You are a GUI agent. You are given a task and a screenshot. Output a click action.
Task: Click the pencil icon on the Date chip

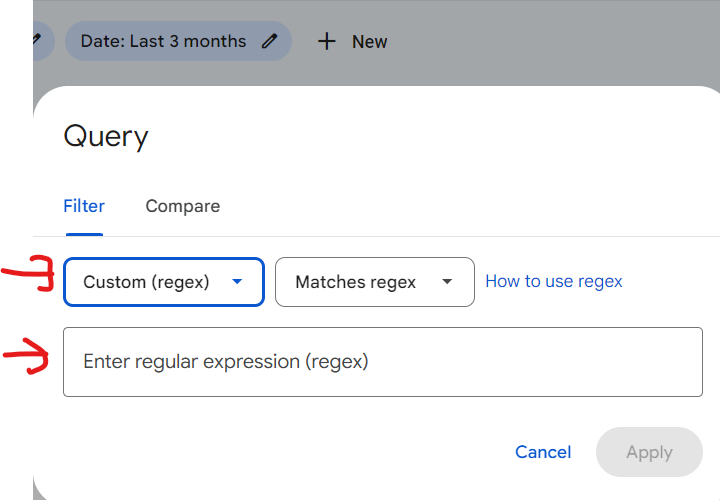[x=270, y=41]
